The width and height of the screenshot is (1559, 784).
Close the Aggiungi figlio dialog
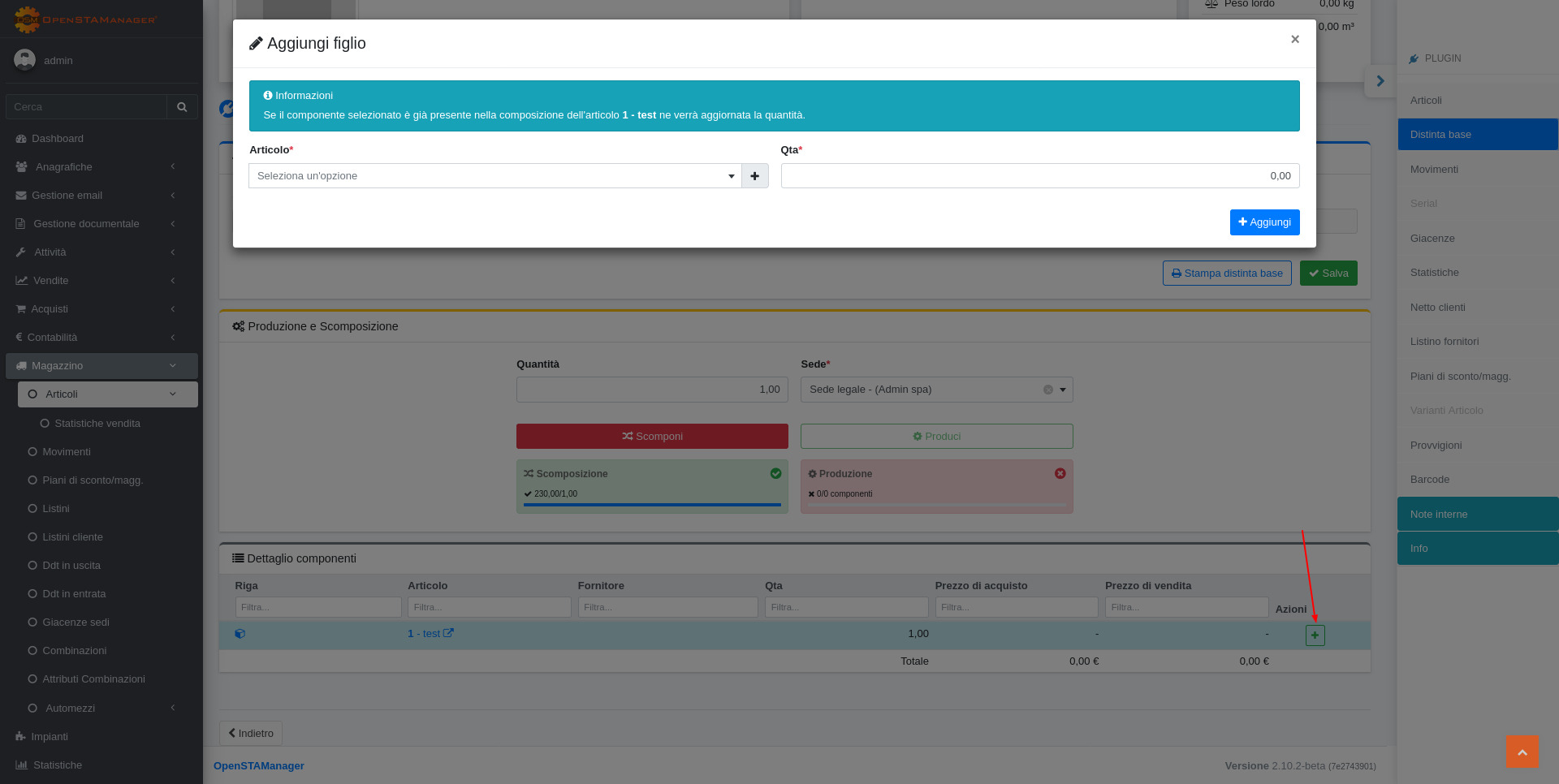(1294, 39)
